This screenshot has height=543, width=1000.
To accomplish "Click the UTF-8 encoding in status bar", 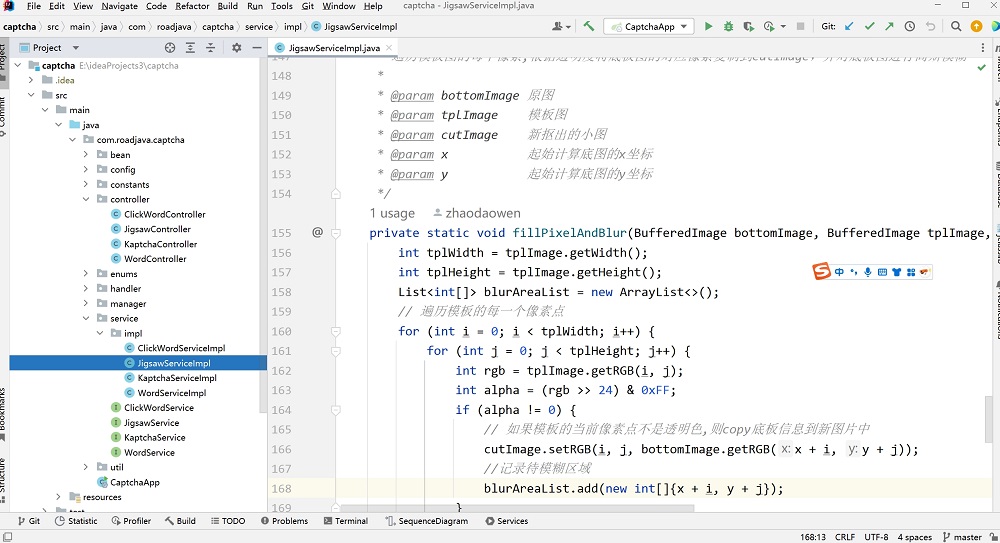I will (x=876, y=537).
